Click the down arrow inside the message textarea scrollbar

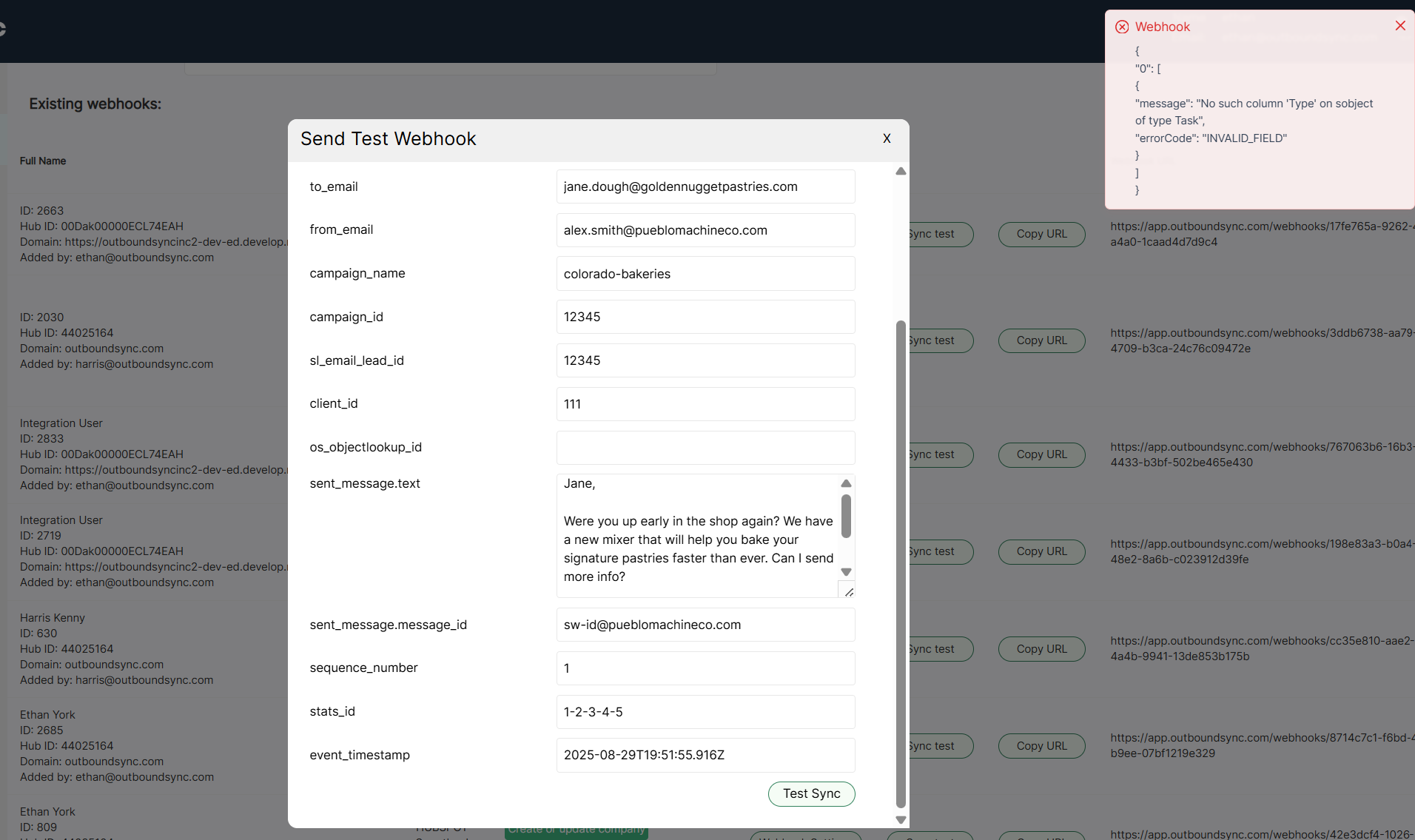tap(846, 571)
